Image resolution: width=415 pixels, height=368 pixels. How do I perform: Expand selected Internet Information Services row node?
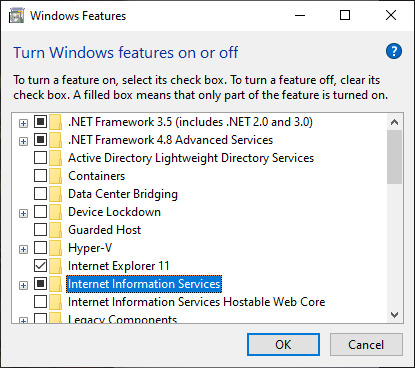point(23,286)
